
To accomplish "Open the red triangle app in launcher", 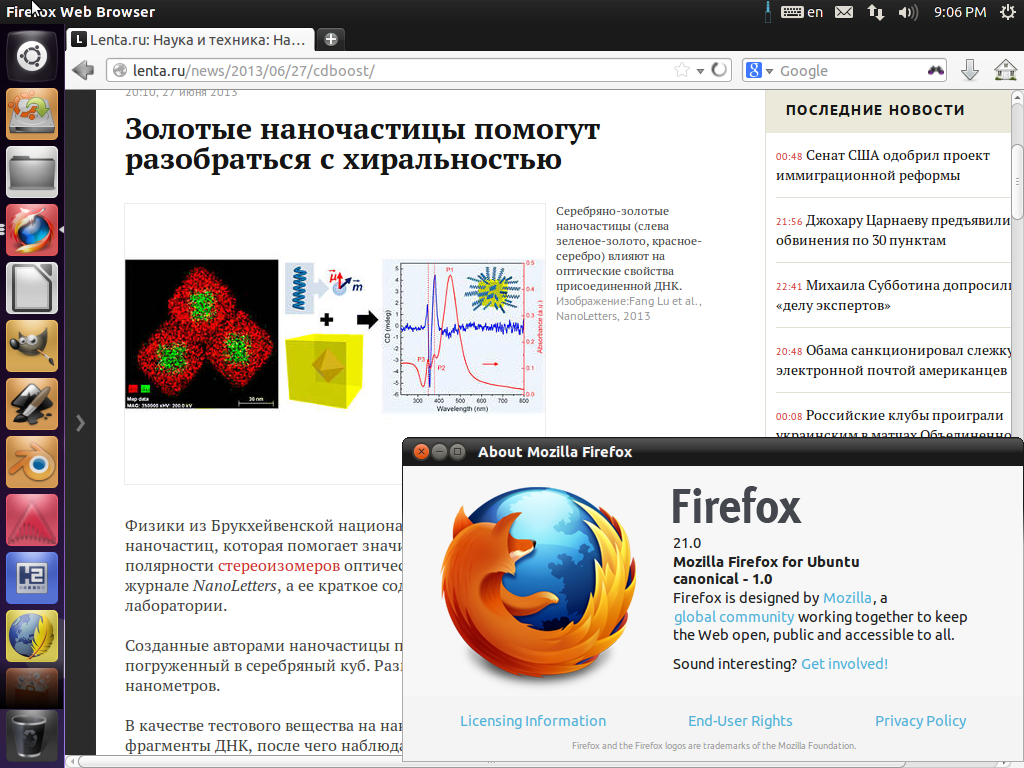I will (32, 520).
